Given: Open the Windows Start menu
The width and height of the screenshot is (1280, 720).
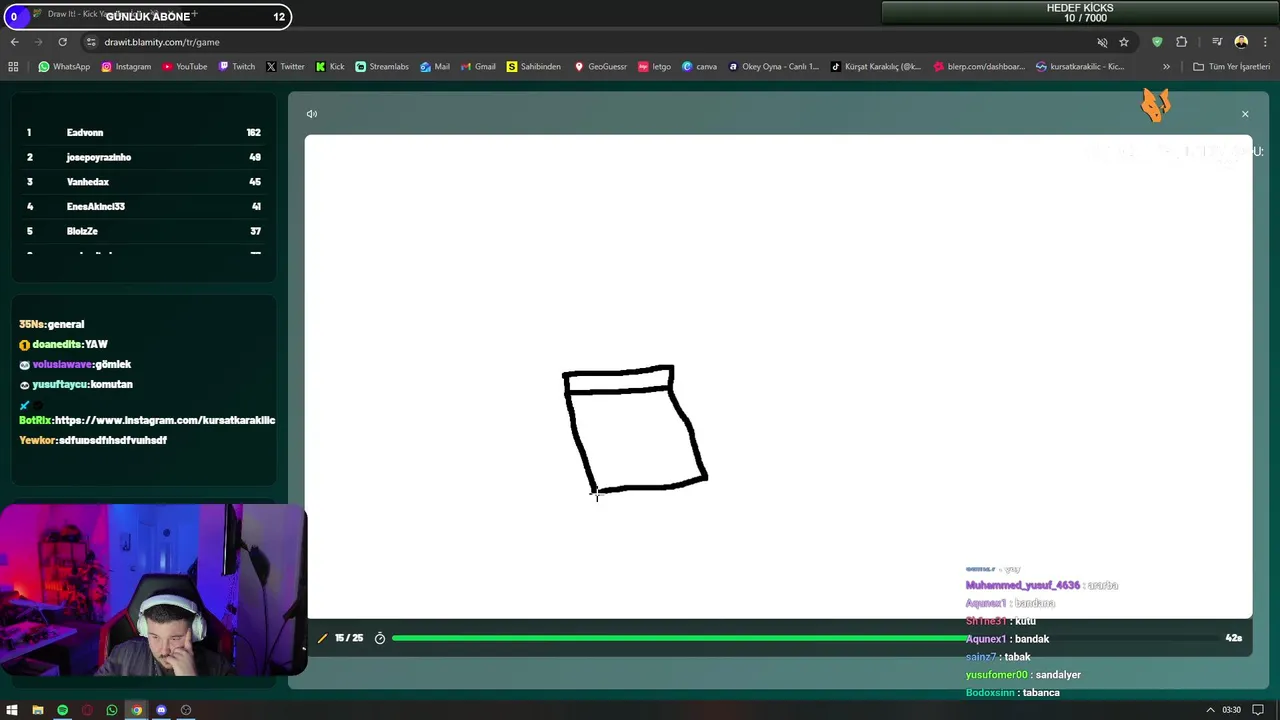Looking at the screenshot, I should click(12, 710).
